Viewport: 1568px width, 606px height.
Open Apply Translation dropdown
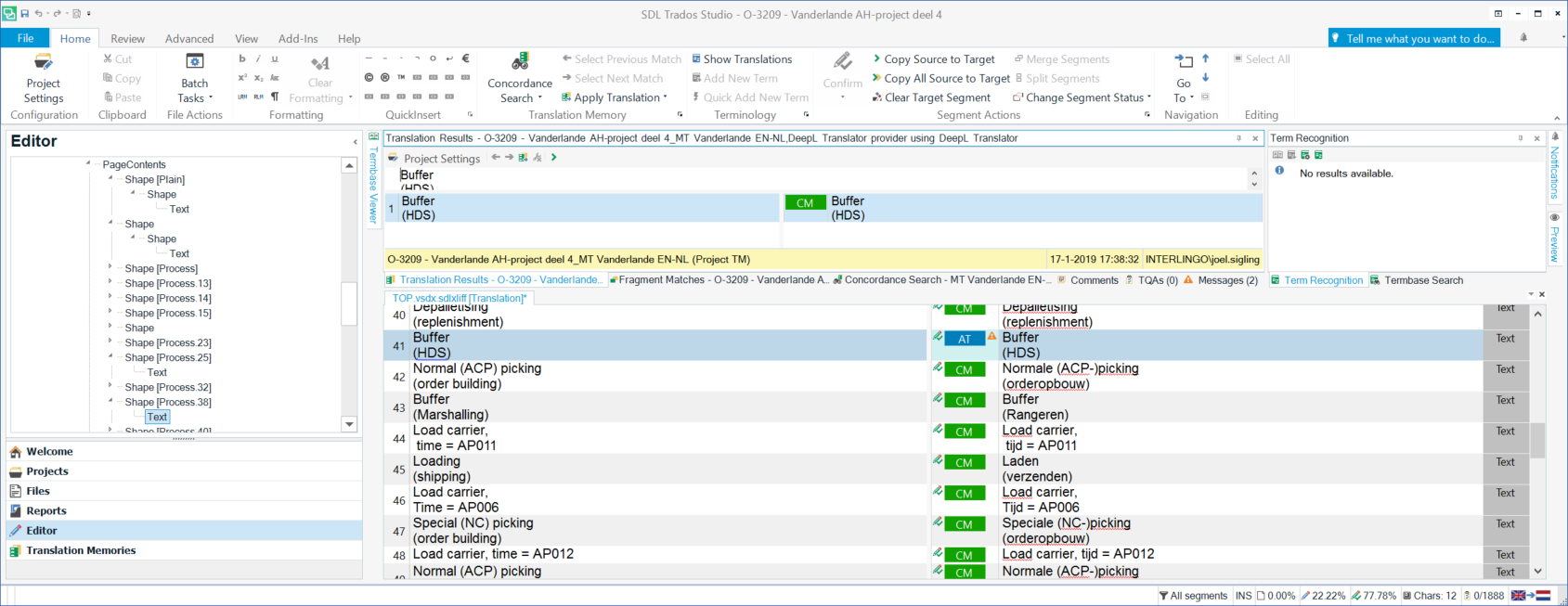pyautogui.click(x=615, y=97)
